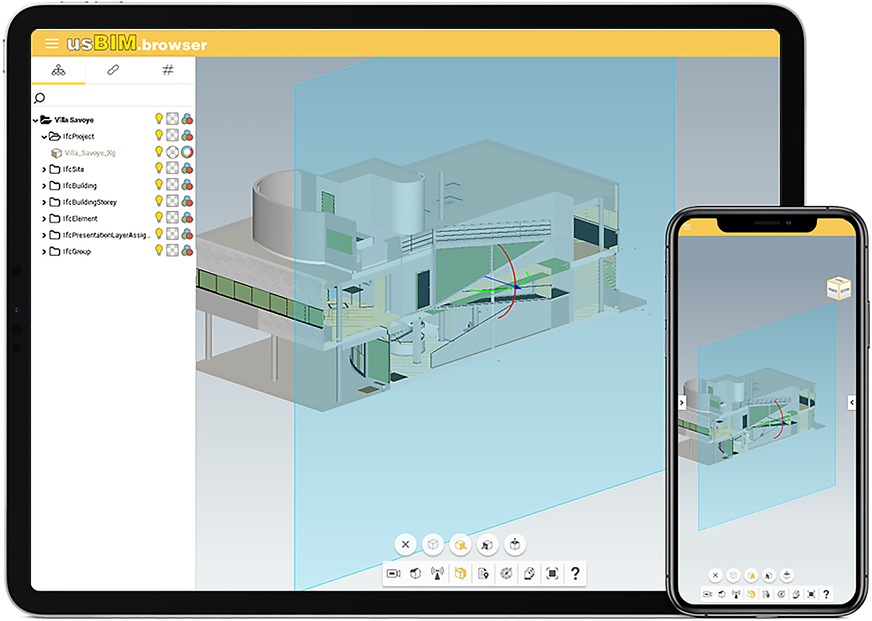Close the section tools with the X button
This screenshot has height=621, width=872.
[405, 545]
